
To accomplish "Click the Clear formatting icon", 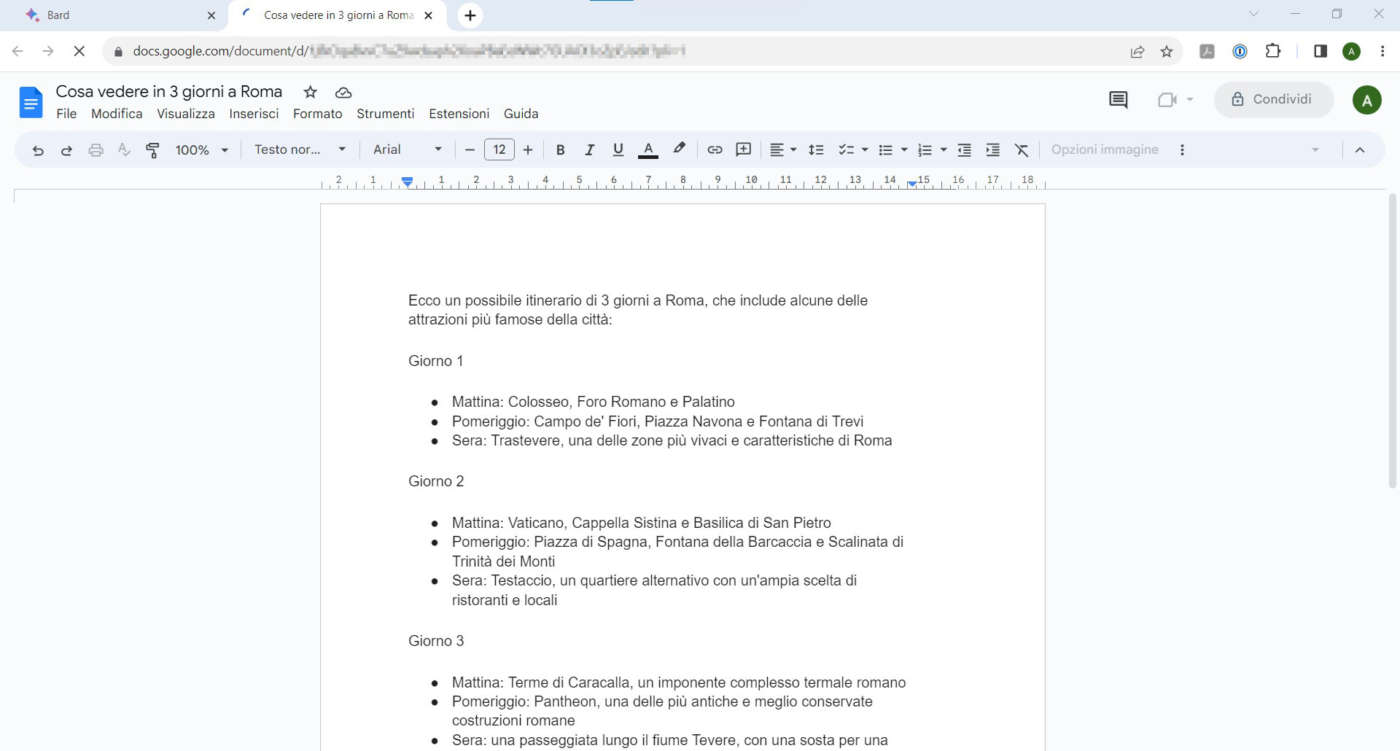I will [1021, 150].
